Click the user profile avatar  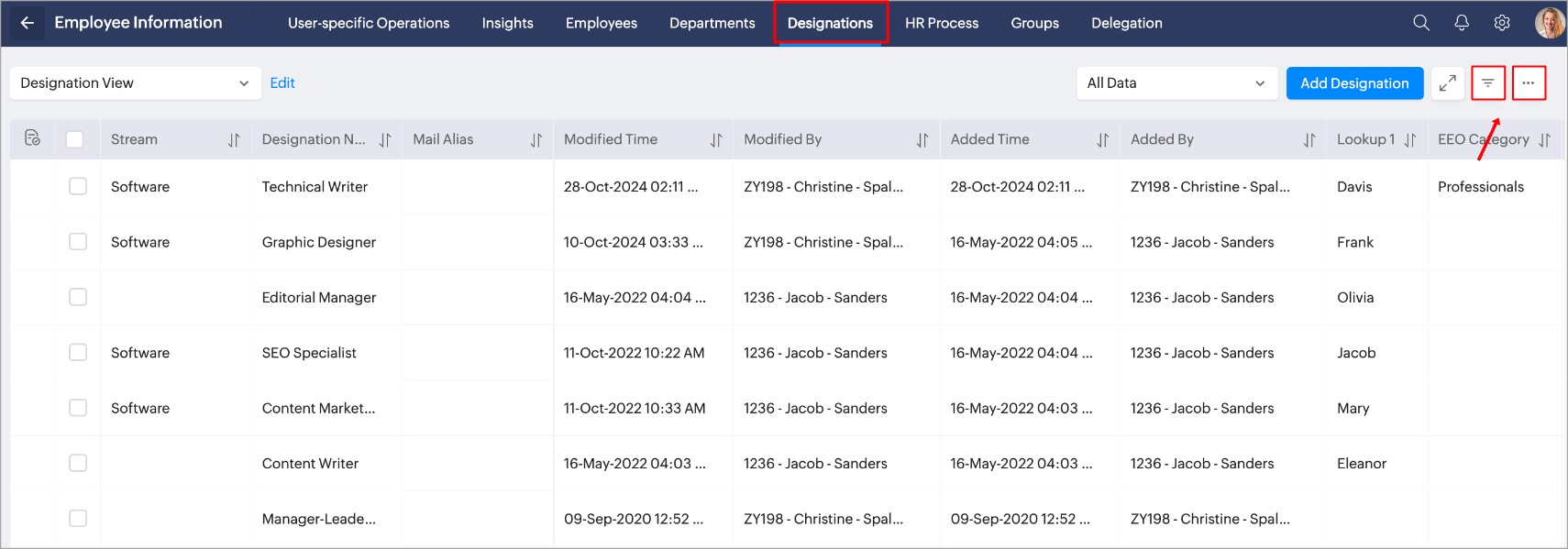pos(1550,23)
